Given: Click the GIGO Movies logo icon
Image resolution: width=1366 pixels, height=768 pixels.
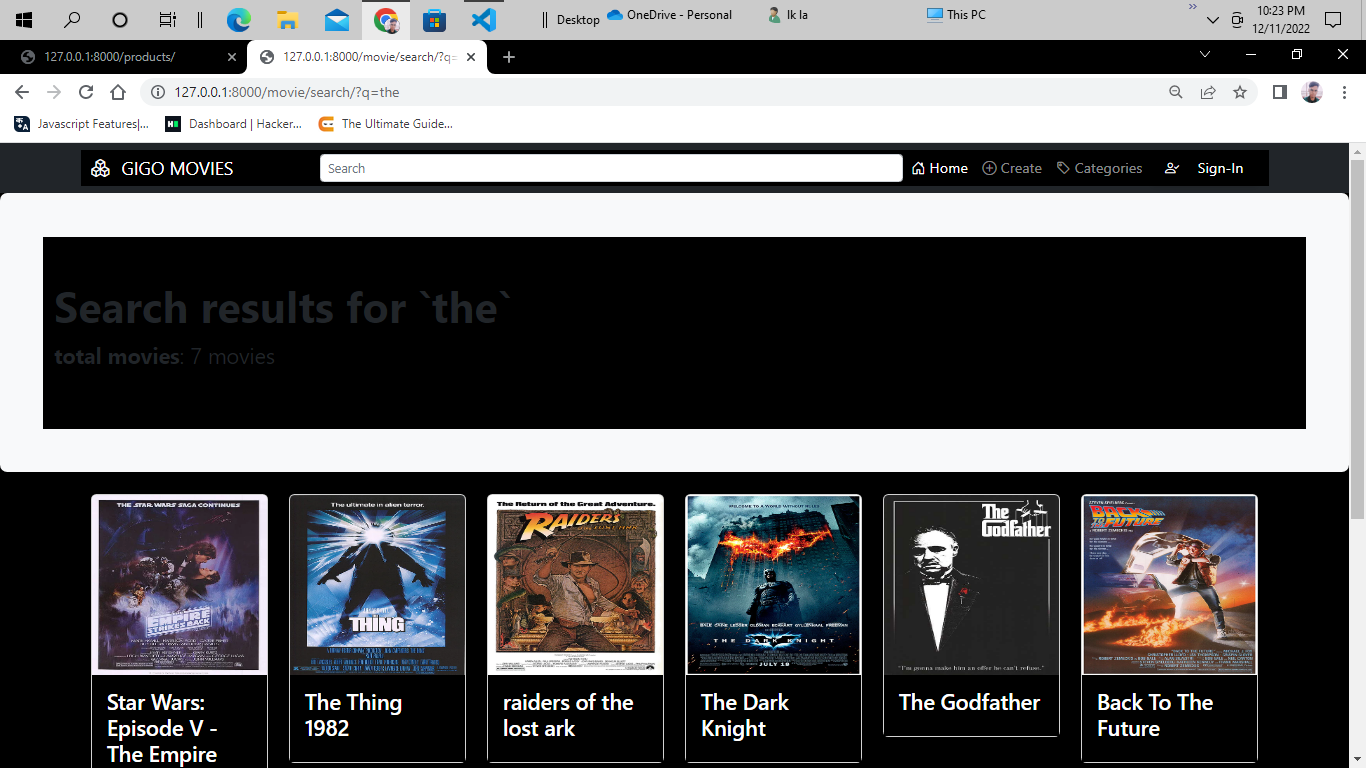Looking at the screenshot, I should (x=101, y=168).
